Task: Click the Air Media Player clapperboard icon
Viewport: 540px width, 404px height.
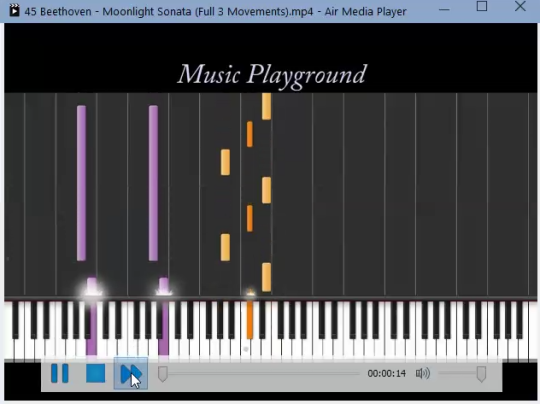Action: [14, 10]
